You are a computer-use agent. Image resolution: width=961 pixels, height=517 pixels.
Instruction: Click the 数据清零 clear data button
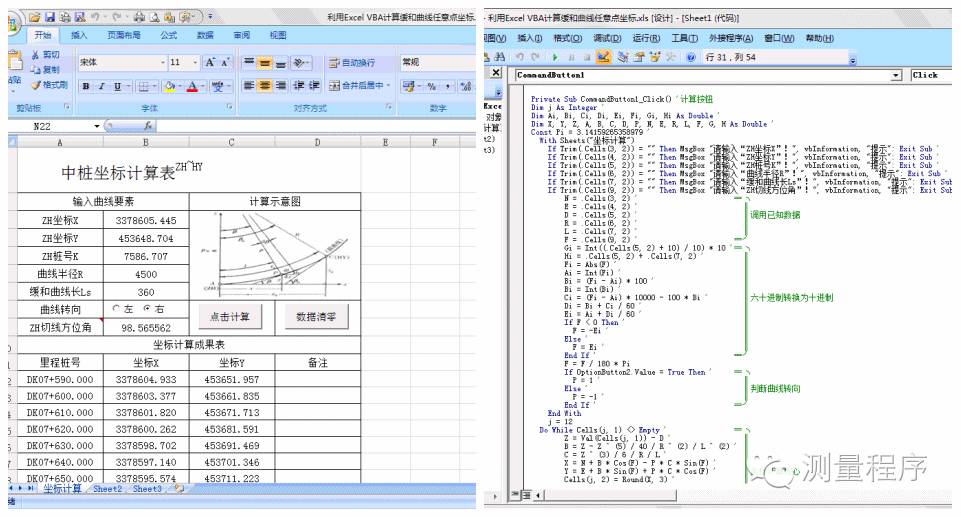(316, 317)
